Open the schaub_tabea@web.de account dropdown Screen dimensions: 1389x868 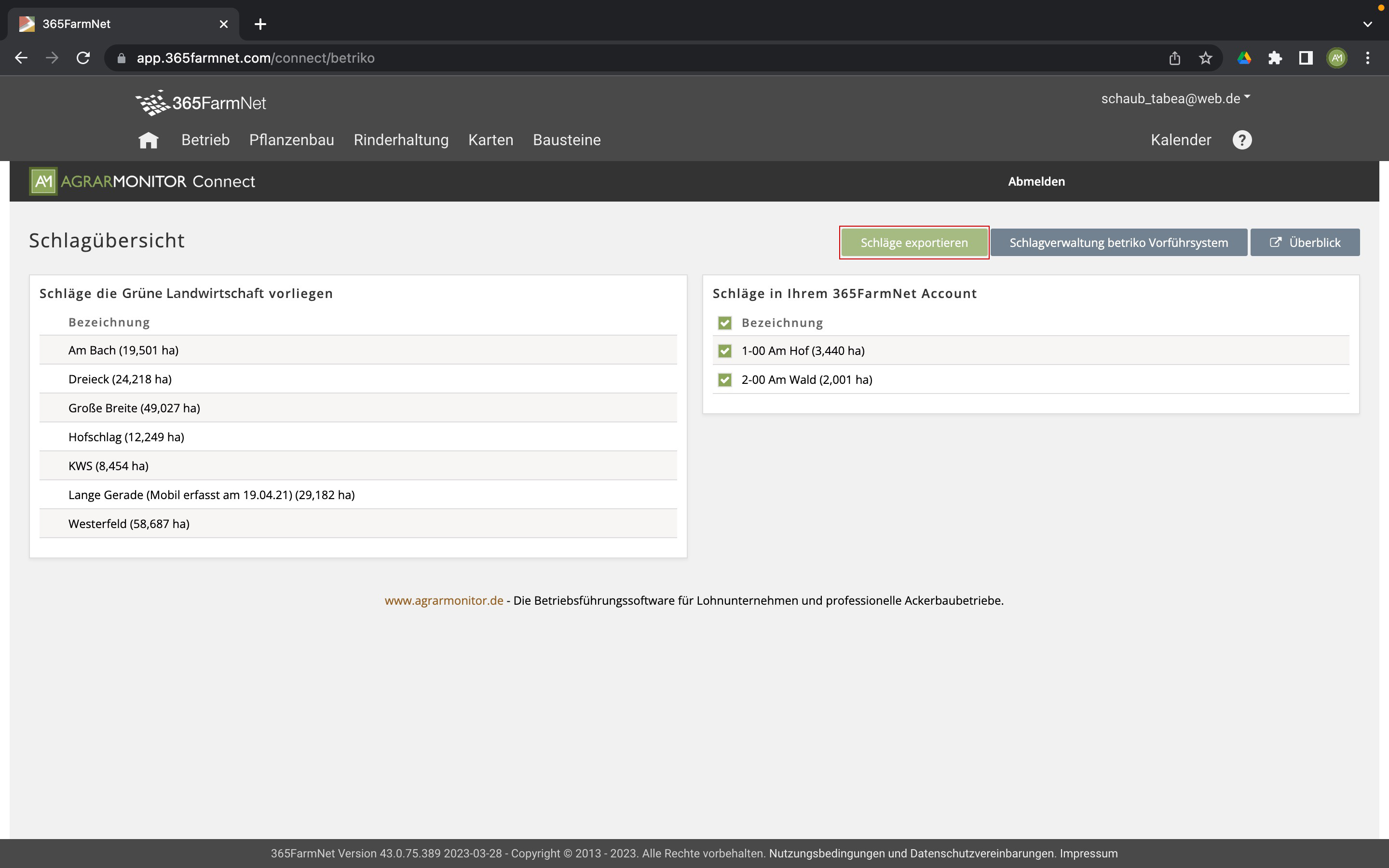coord(1175,99)
